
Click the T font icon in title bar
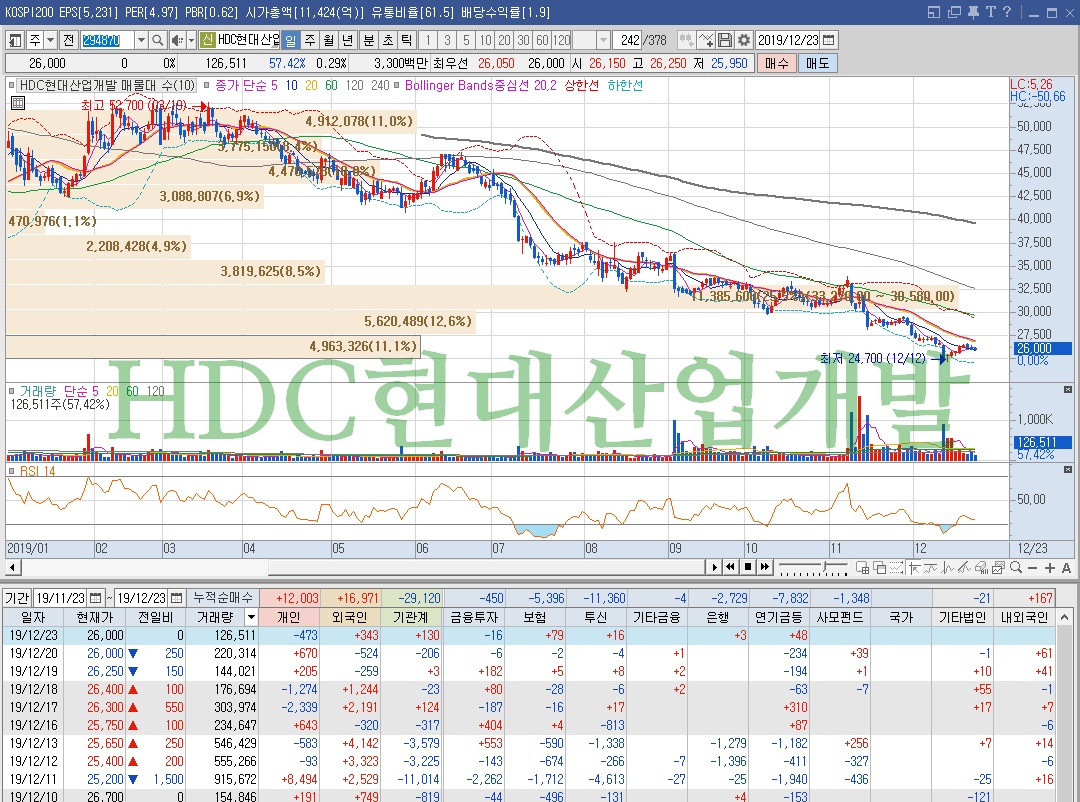(990, 12)
